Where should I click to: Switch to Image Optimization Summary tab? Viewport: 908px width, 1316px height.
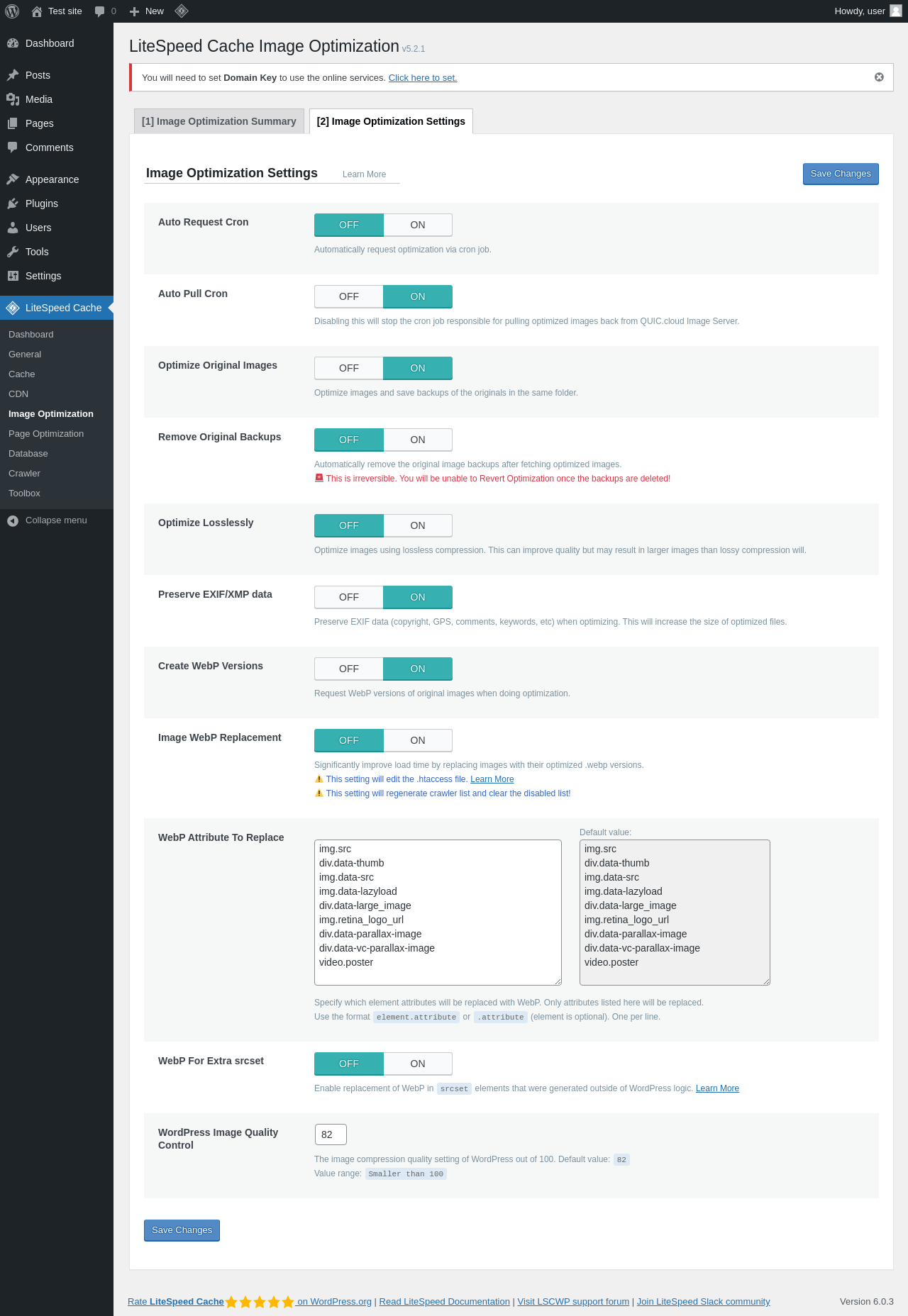tap(219, 121)
